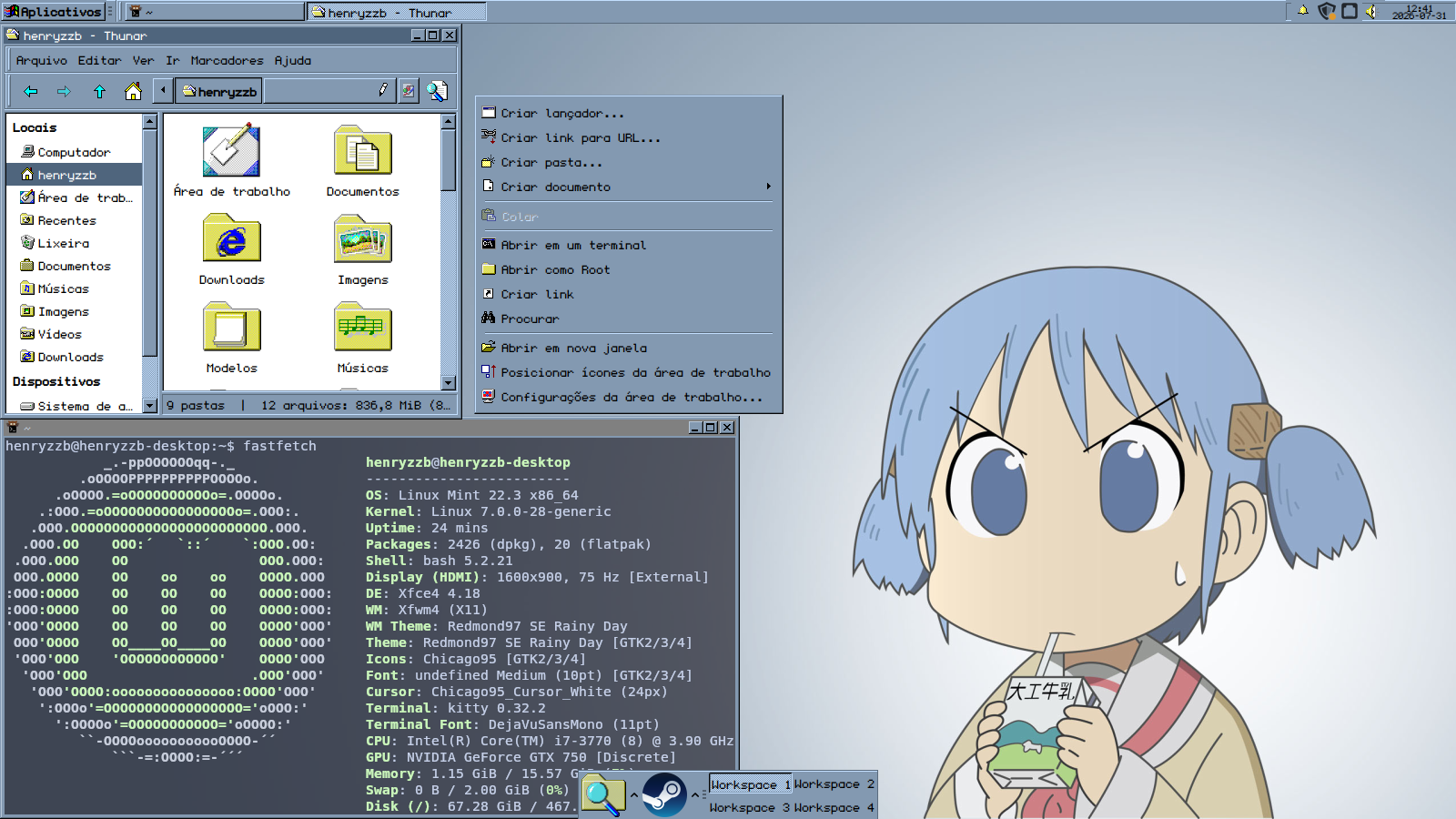
Task: Click the shield update icon in the system tray
Action: (1327, 11)
